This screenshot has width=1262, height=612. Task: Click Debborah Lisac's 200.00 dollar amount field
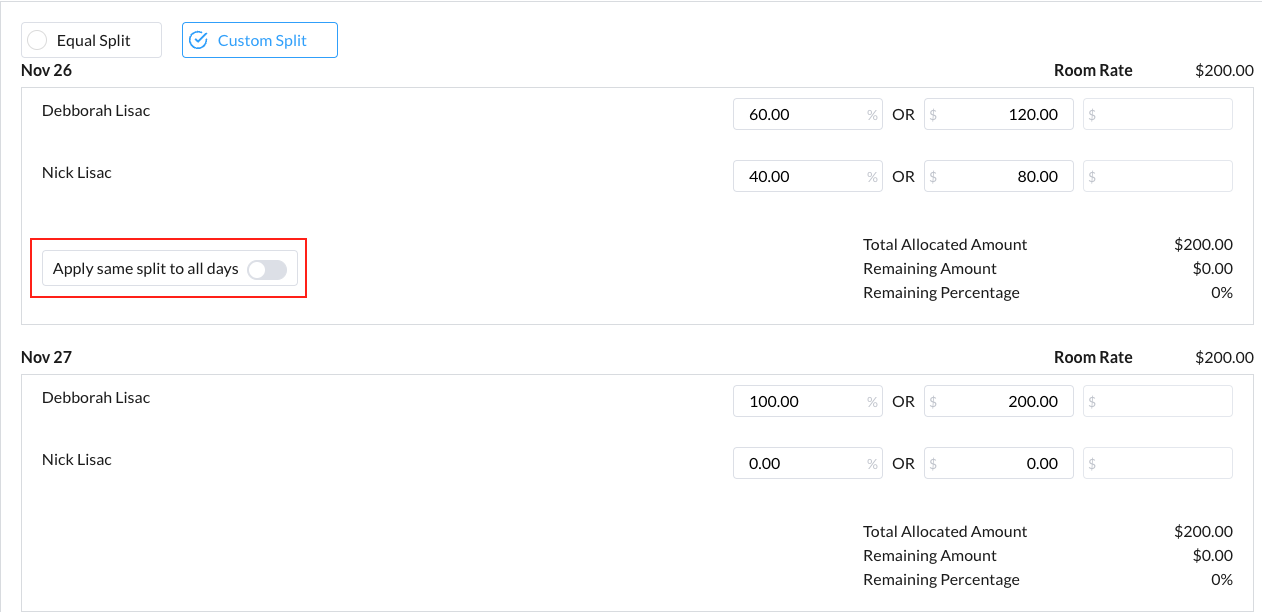tap(998, 401)
